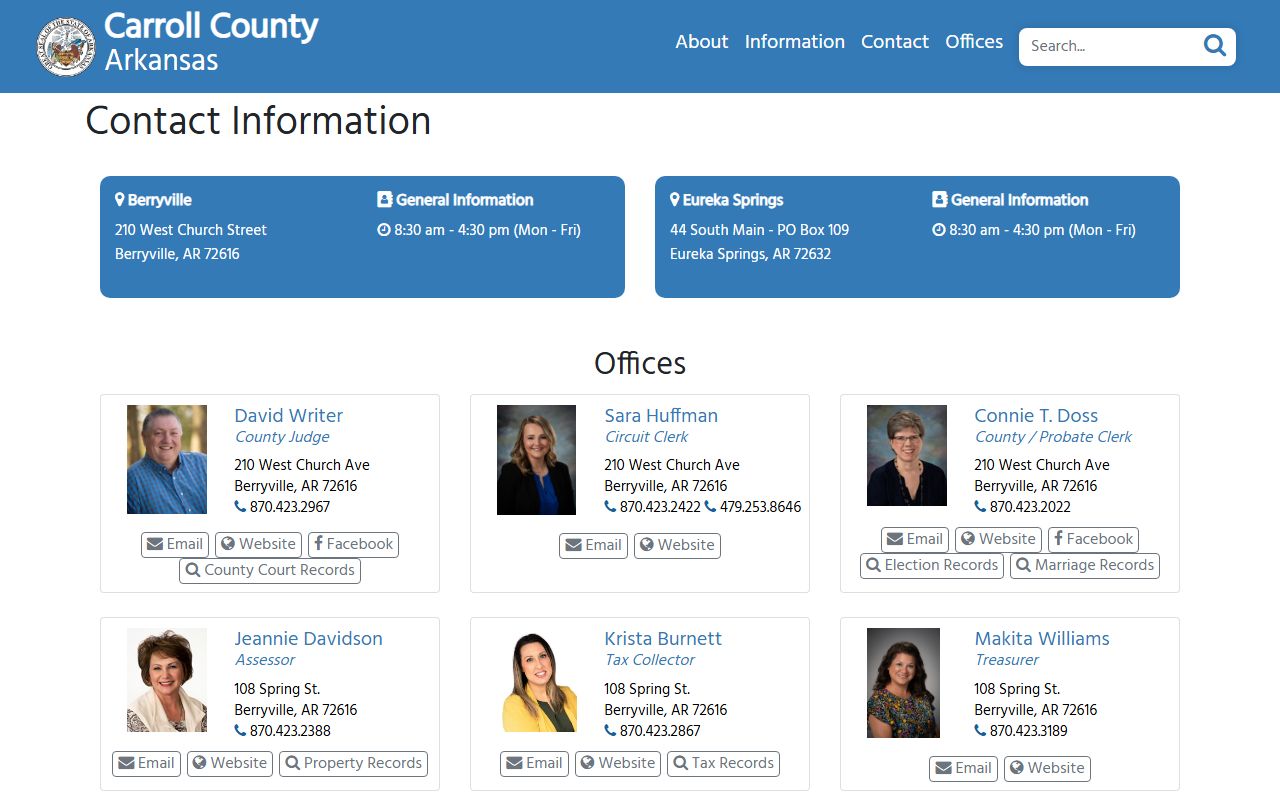Click the clock icon under Berryville hours
The width and height of the screenshot is (1280, 800).
(384, 230)
